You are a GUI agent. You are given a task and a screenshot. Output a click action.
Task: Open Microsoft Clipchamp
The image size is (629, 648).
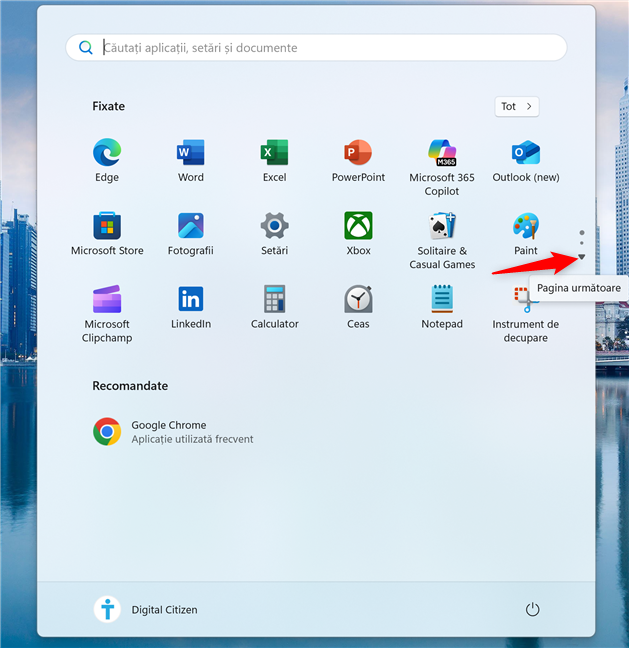pos(107,314)
